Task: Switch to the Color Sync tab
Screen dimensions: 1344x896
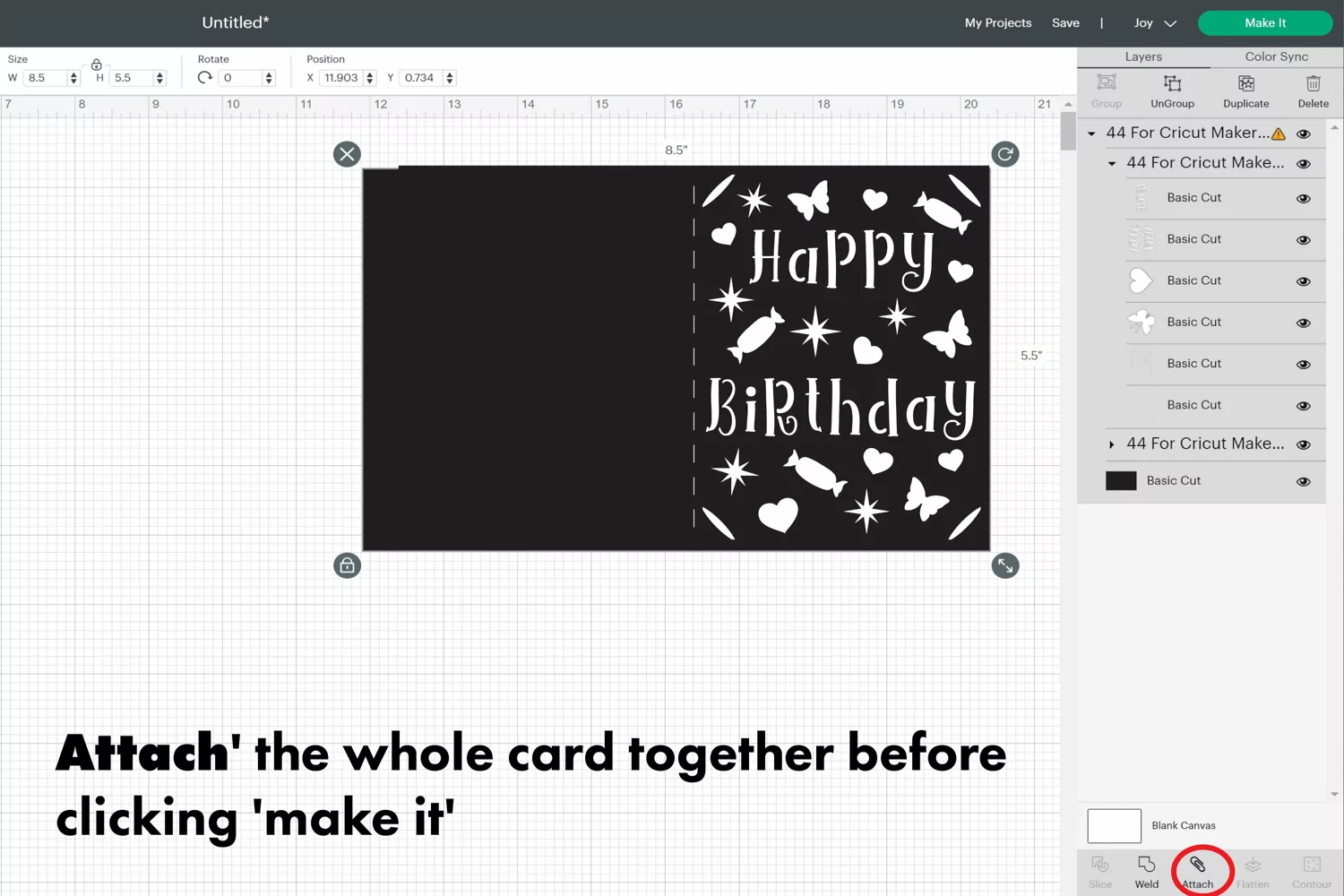Action: pos(1276,56)
